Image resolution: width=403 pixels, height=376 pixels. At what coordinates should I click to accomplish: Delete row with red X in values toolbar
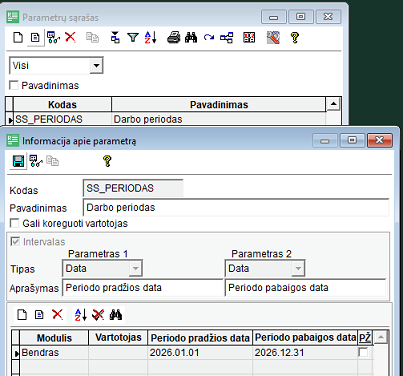57,314
